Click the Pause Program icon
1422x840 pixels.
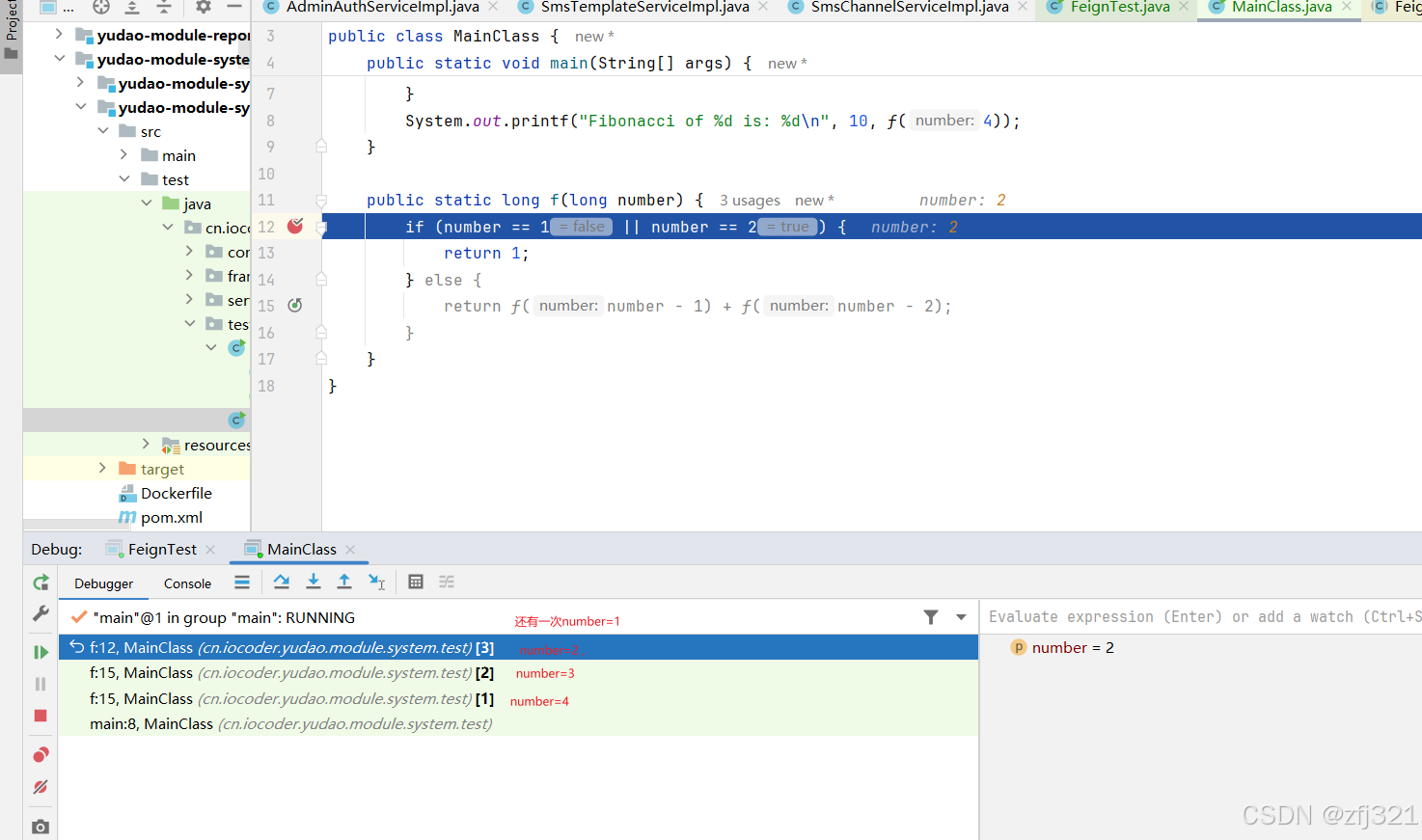[41, 684]
